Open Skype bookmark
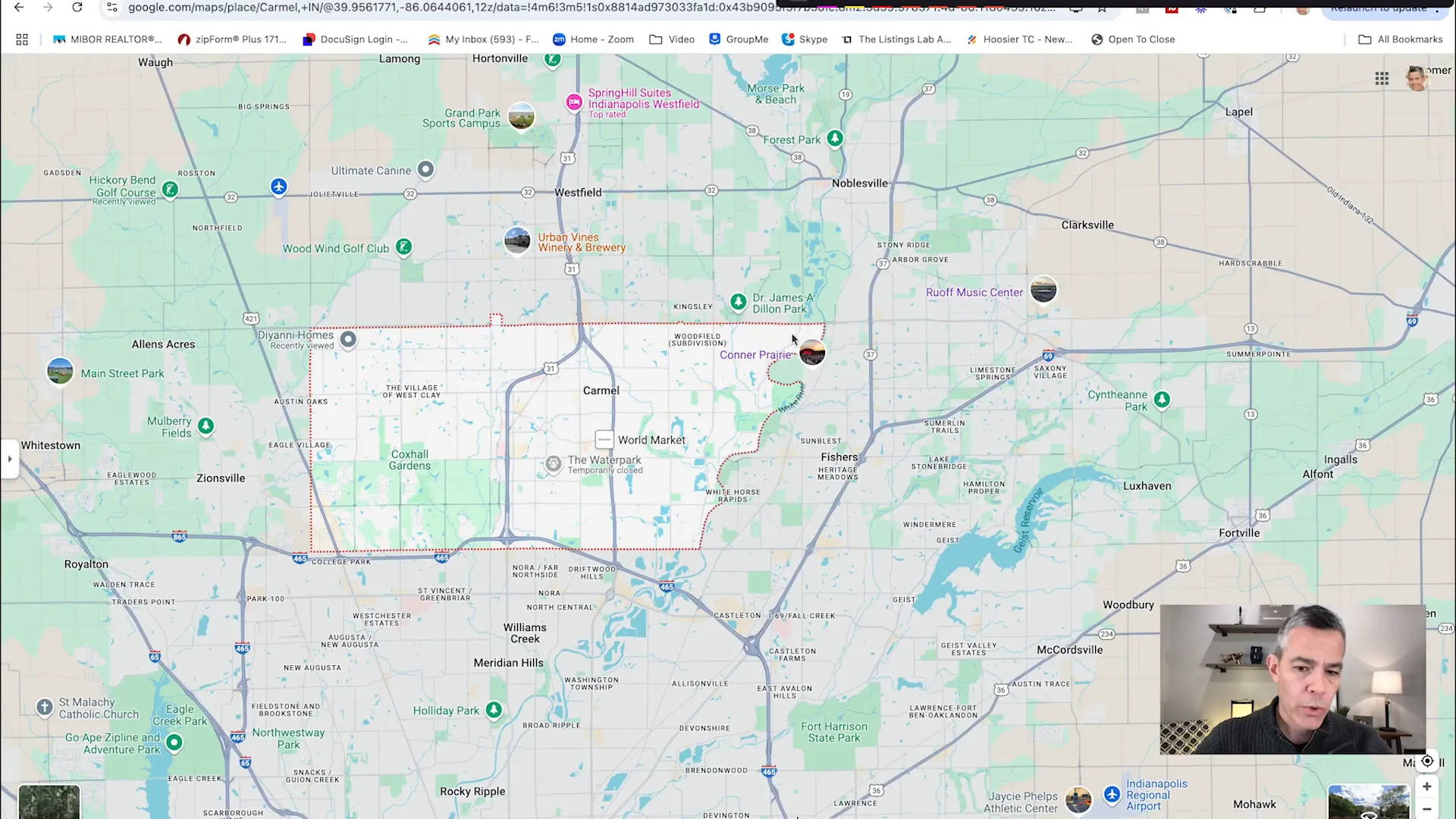1456x819 pixels. pos(805,39)
